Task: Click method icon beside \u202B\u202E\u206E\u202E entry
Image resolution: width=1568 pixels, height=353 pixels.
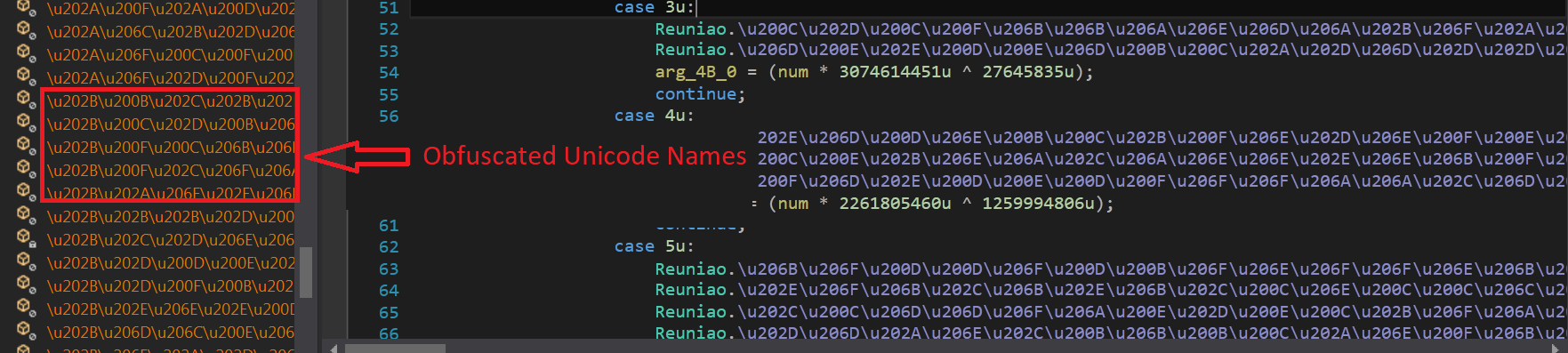Action: tap(26, 309)
